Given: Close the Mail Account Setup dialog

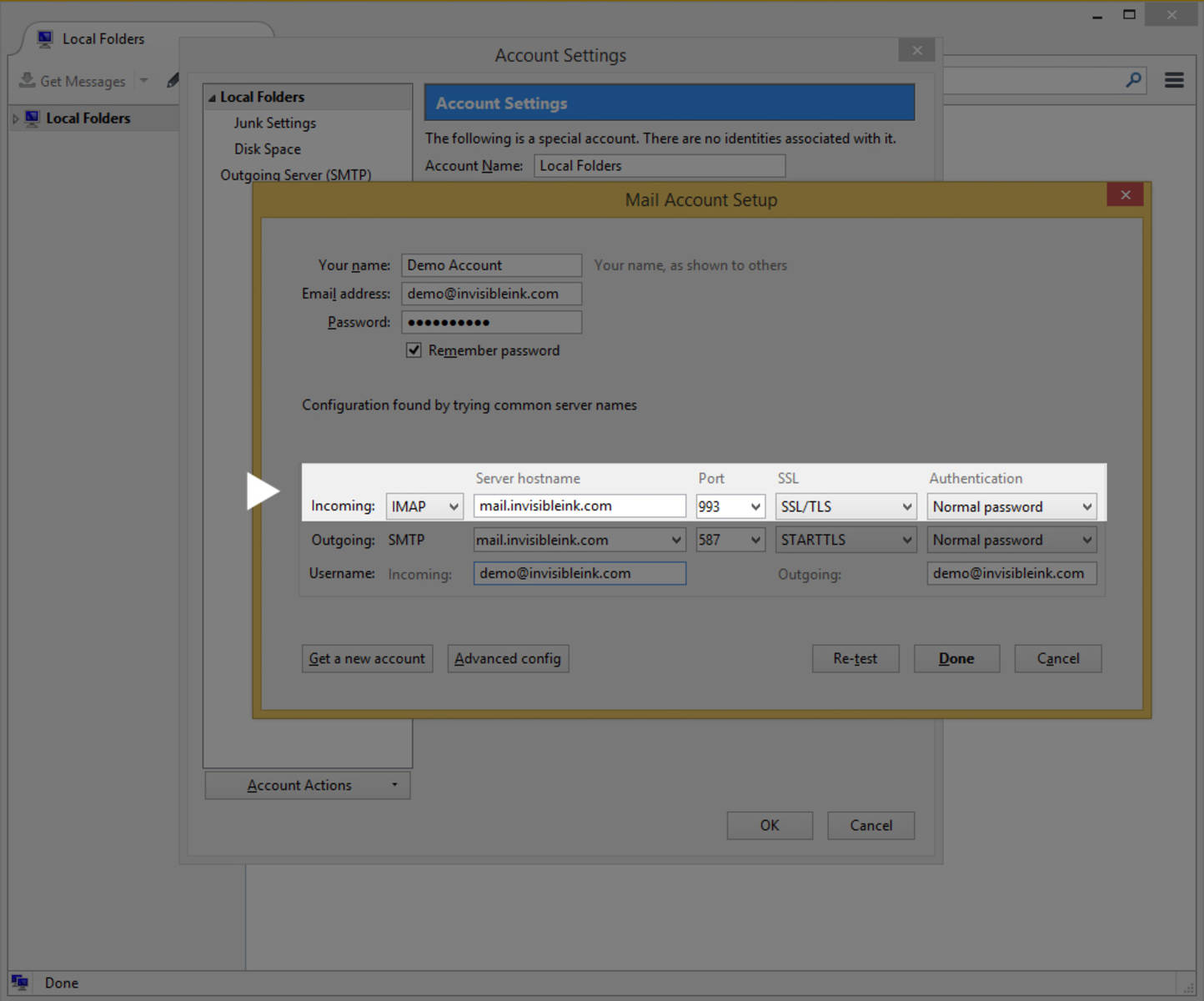Looking at the screenshot, I should (1126, 195).
